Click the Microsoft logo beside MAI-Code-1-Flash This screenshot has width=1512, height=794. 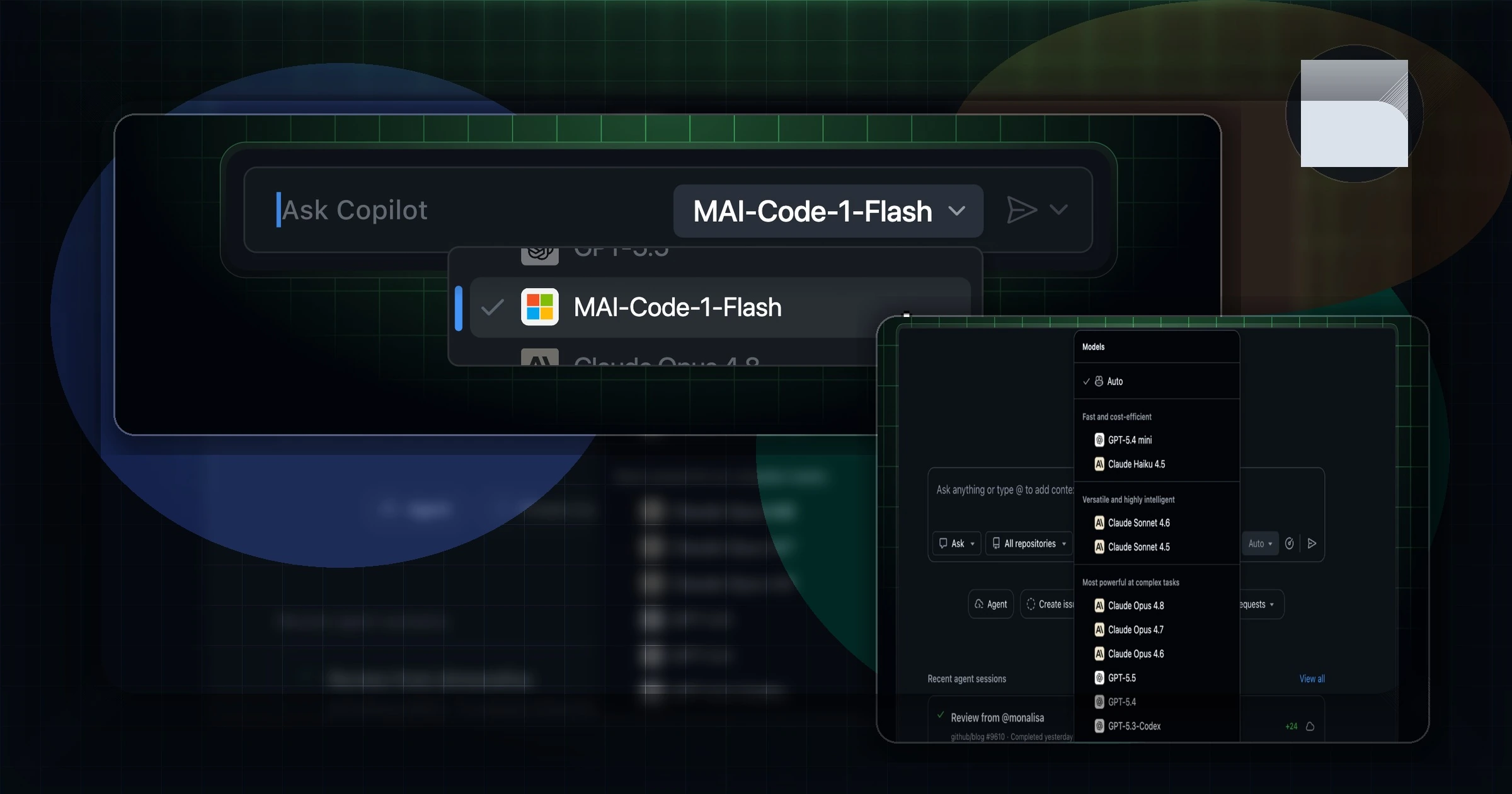pyautogui.click(x=540, y=307)
